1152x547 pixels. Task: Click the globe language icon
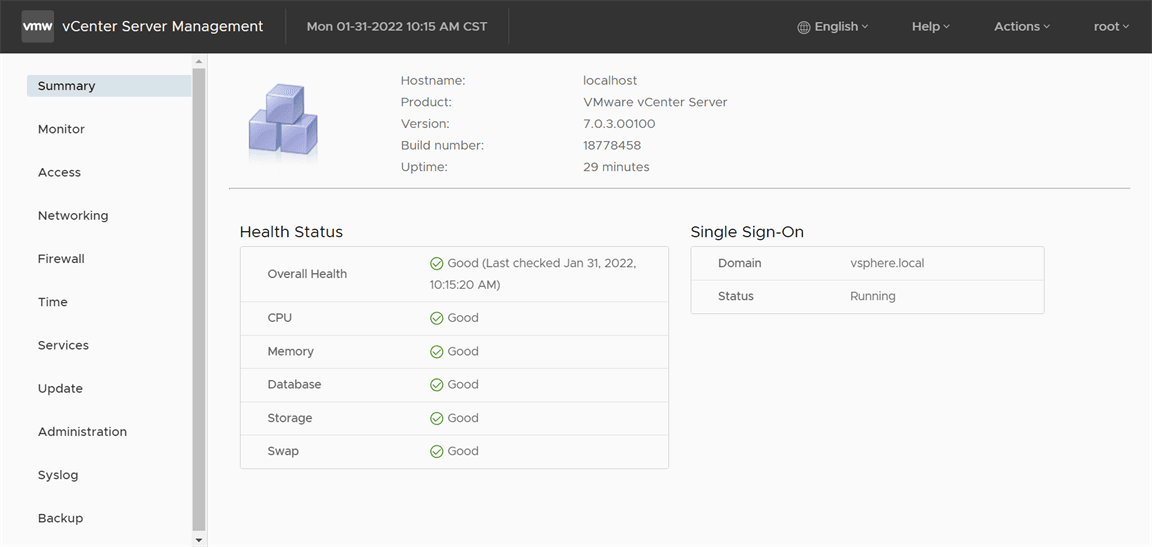804,27
